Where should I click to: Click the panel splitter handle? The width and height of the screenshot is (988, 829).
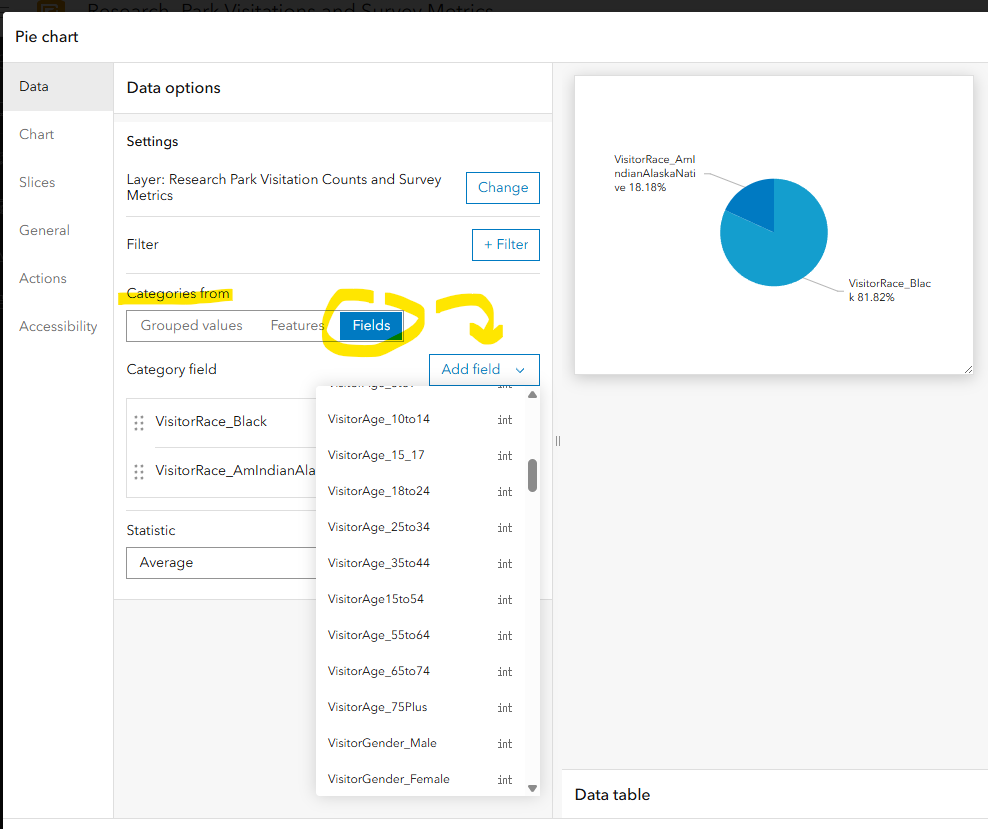(558, 441)
